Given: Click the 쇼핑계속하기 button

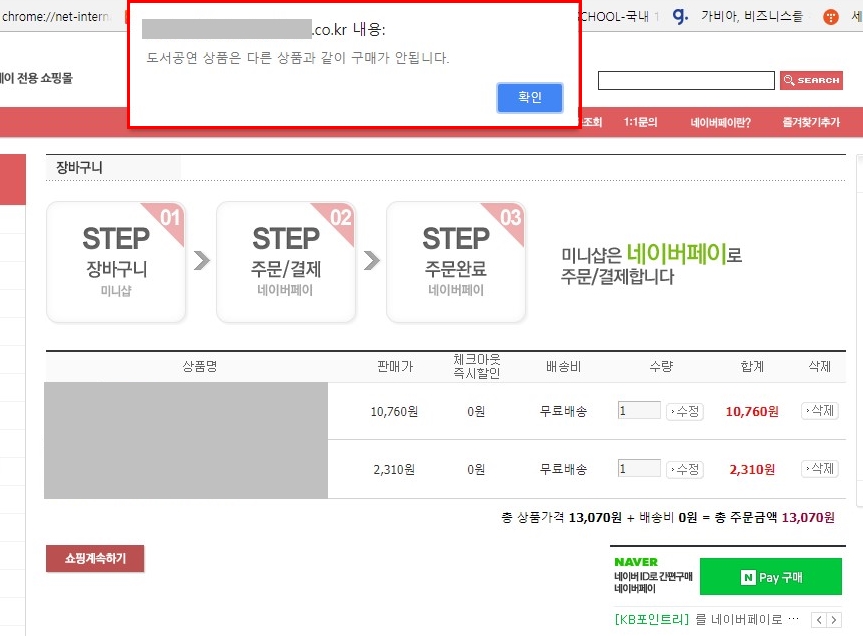Looking at the screenshot, I should tap(95, 559).
